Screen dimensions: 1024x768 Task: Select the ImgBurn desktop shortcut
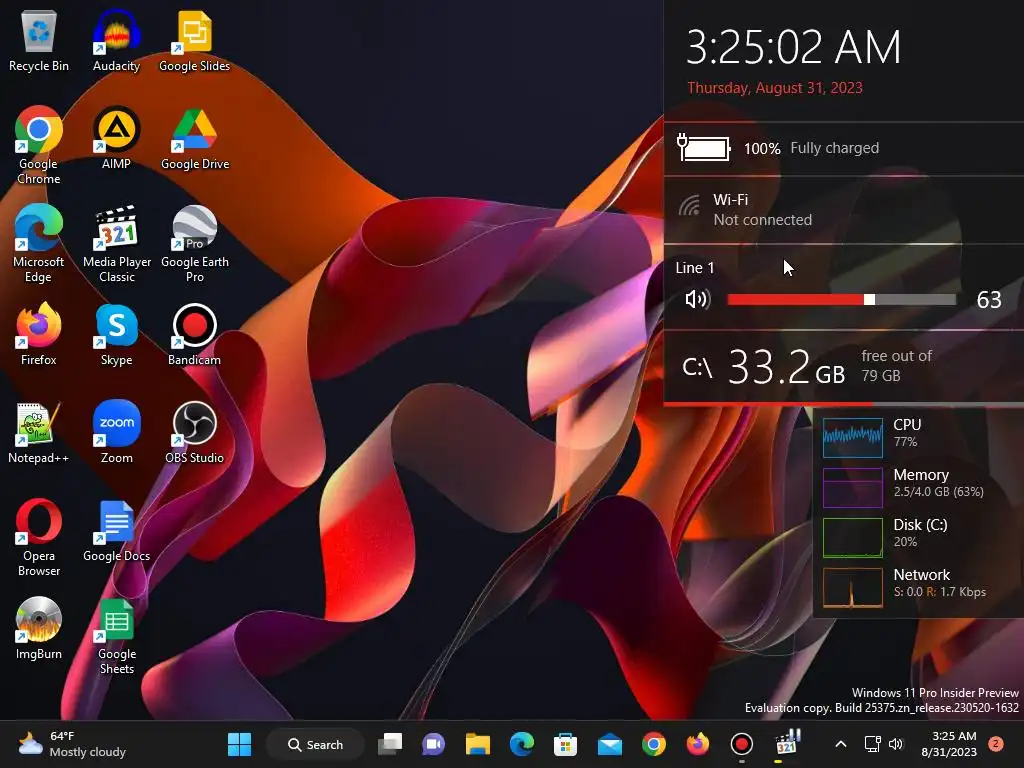click(39, 628)
